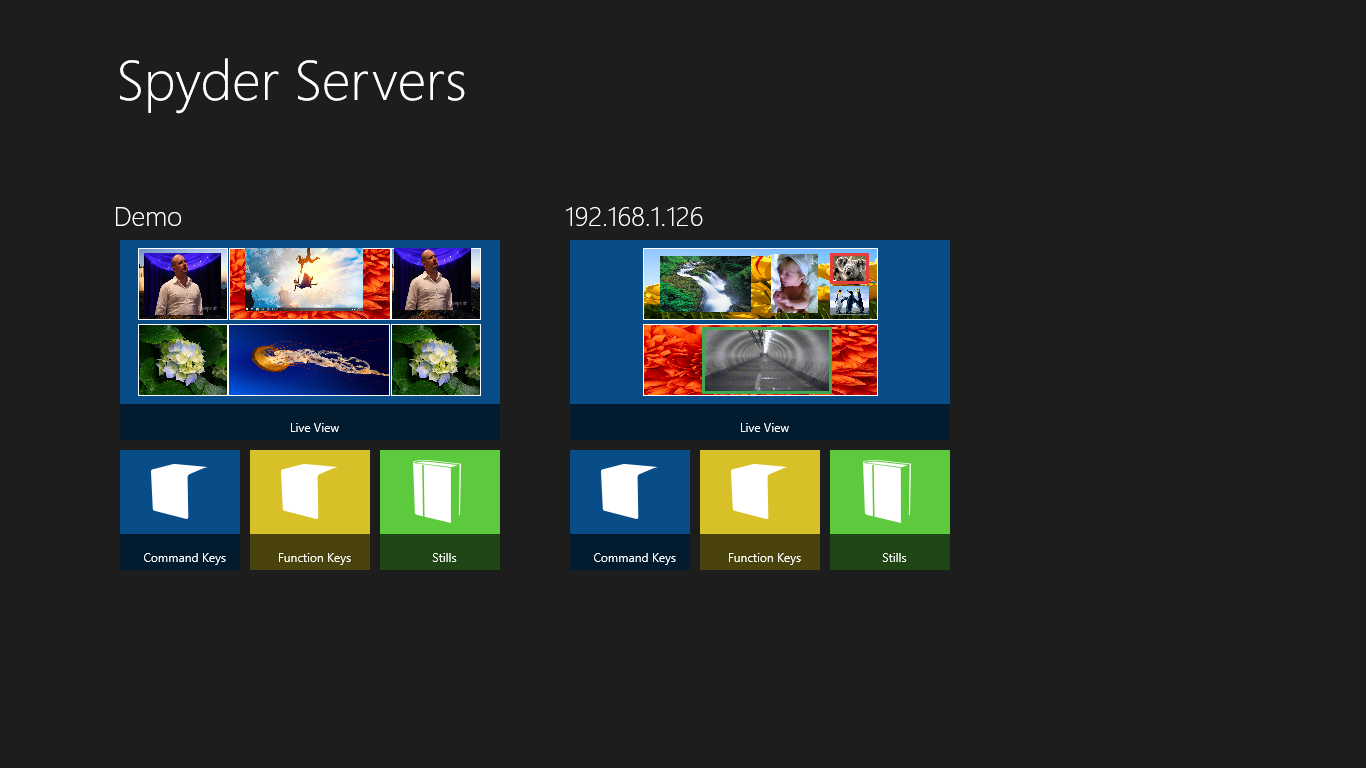This screenshot has width=1366, height=768.
Task: Click Function Keys label under Demo
Action: click(314, 558)
